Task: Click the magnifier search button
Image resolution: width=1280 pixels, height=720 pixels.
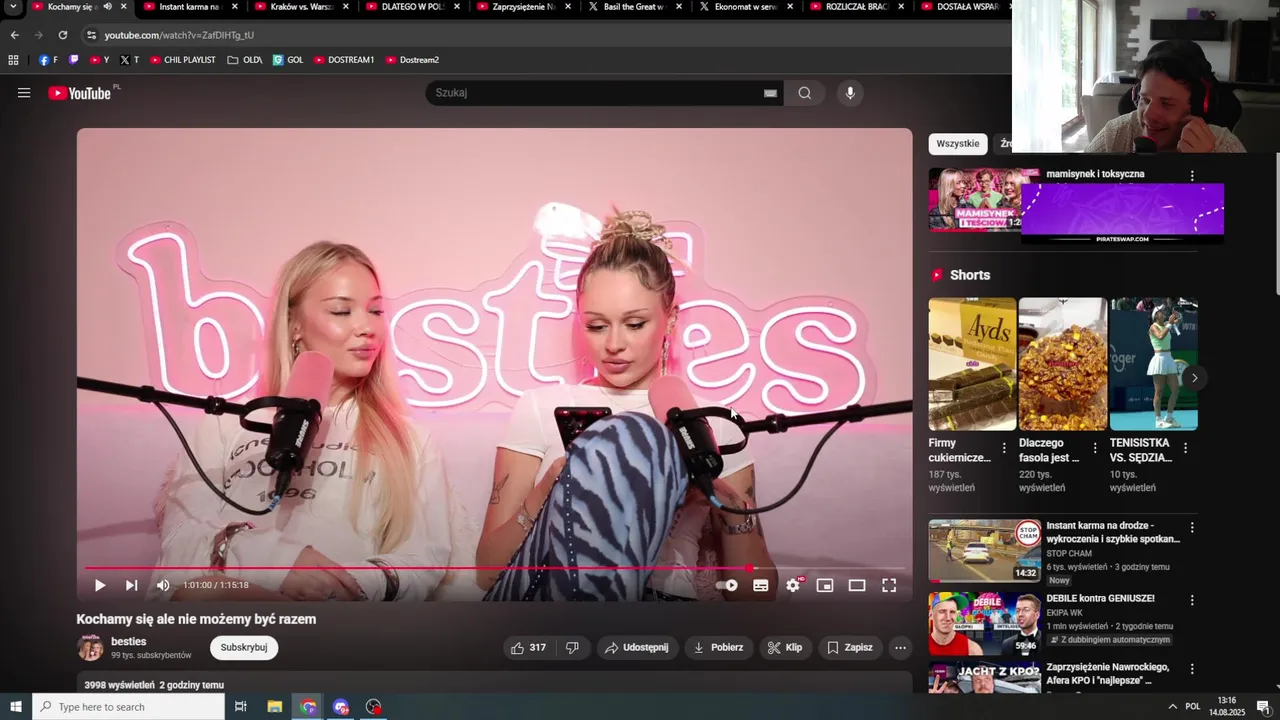Action: pyautogui.click(x=805, y=93)
